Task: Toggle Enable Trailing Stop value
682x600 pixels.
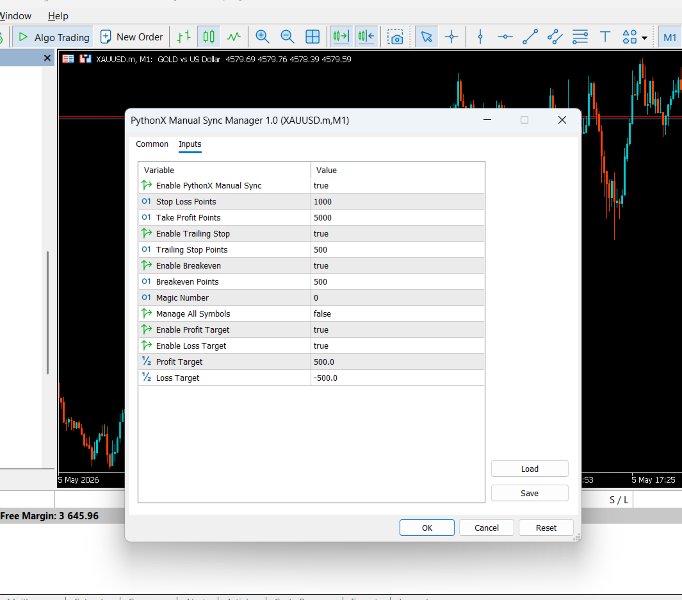Action: click(398, 234)
